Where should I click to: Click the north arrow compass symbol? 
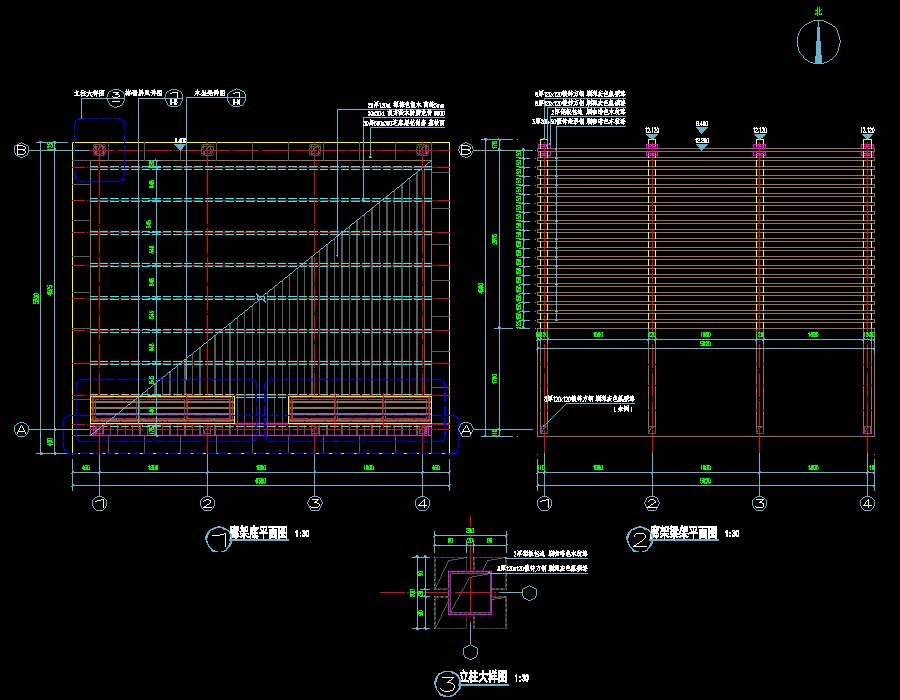(x=818, y=42)
